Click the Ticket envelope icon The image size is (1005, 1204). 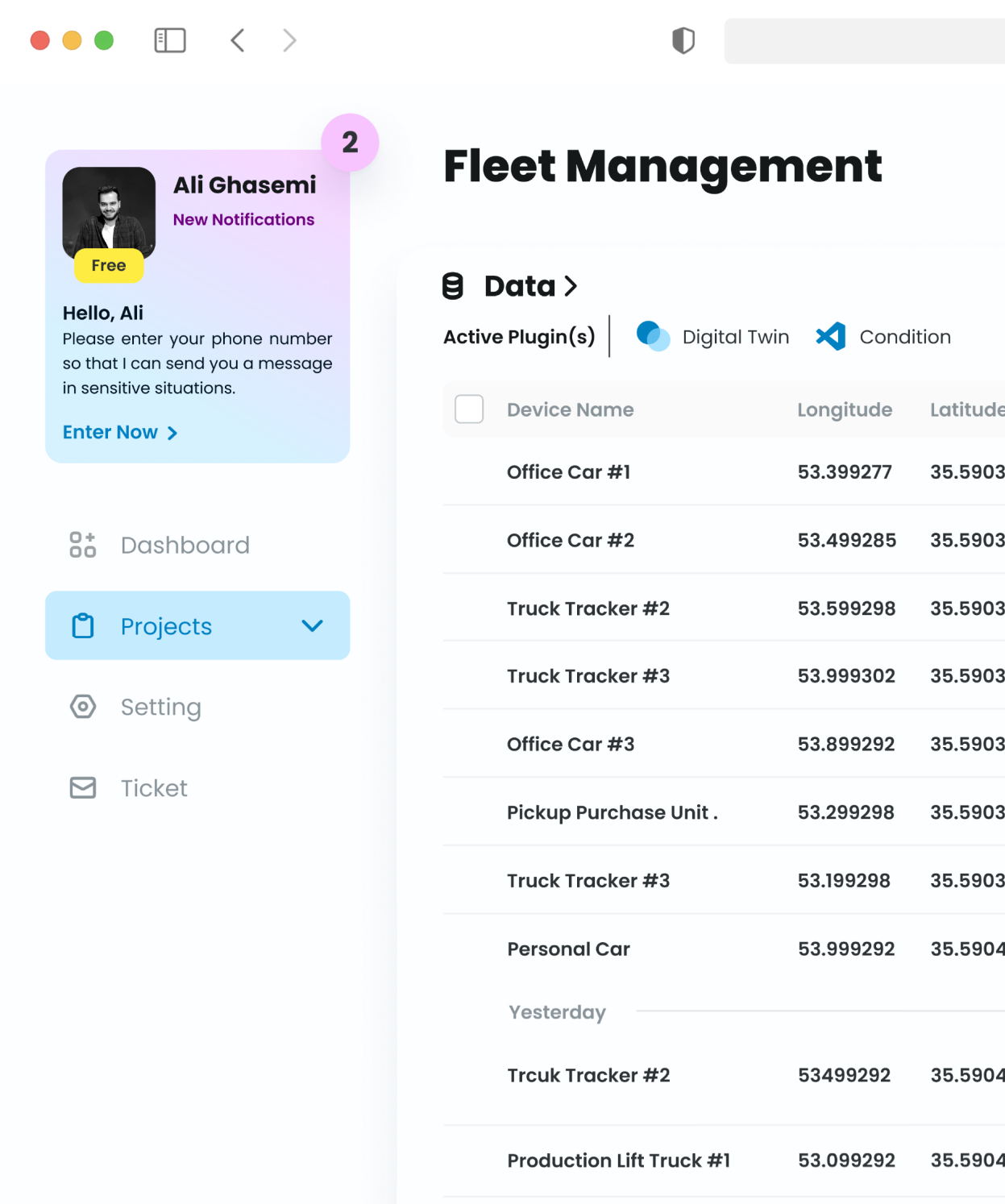click(83, 788)
